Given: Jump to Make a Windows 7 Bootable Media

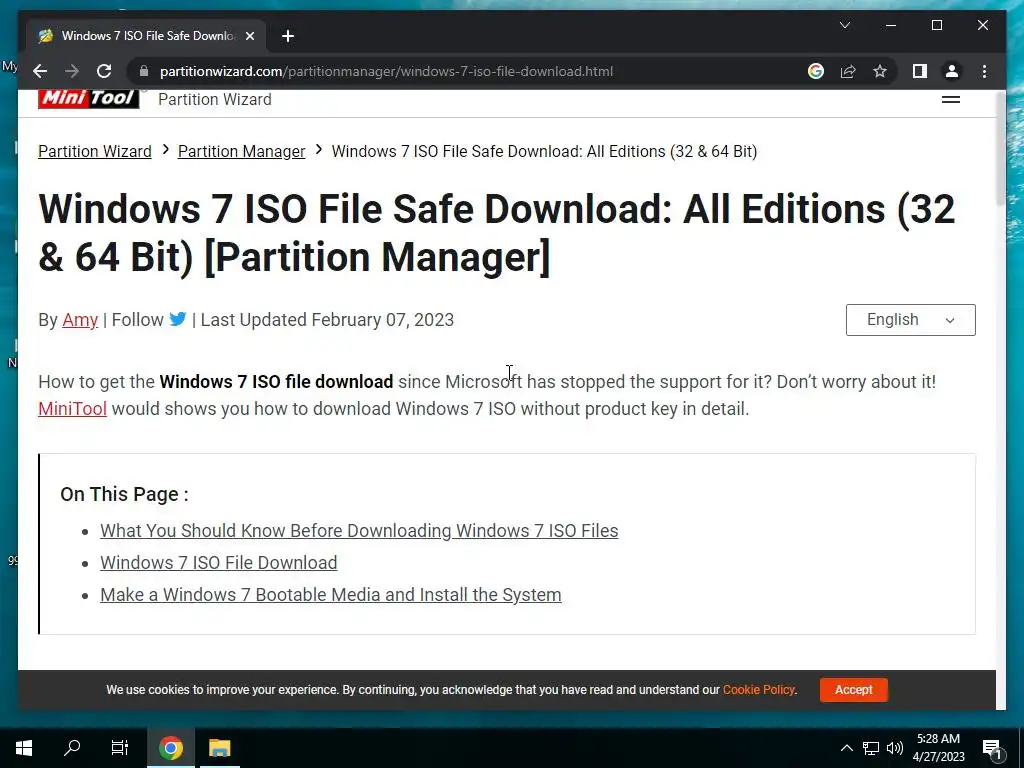Looking at the screenshot, I should (x=330, y=594).
